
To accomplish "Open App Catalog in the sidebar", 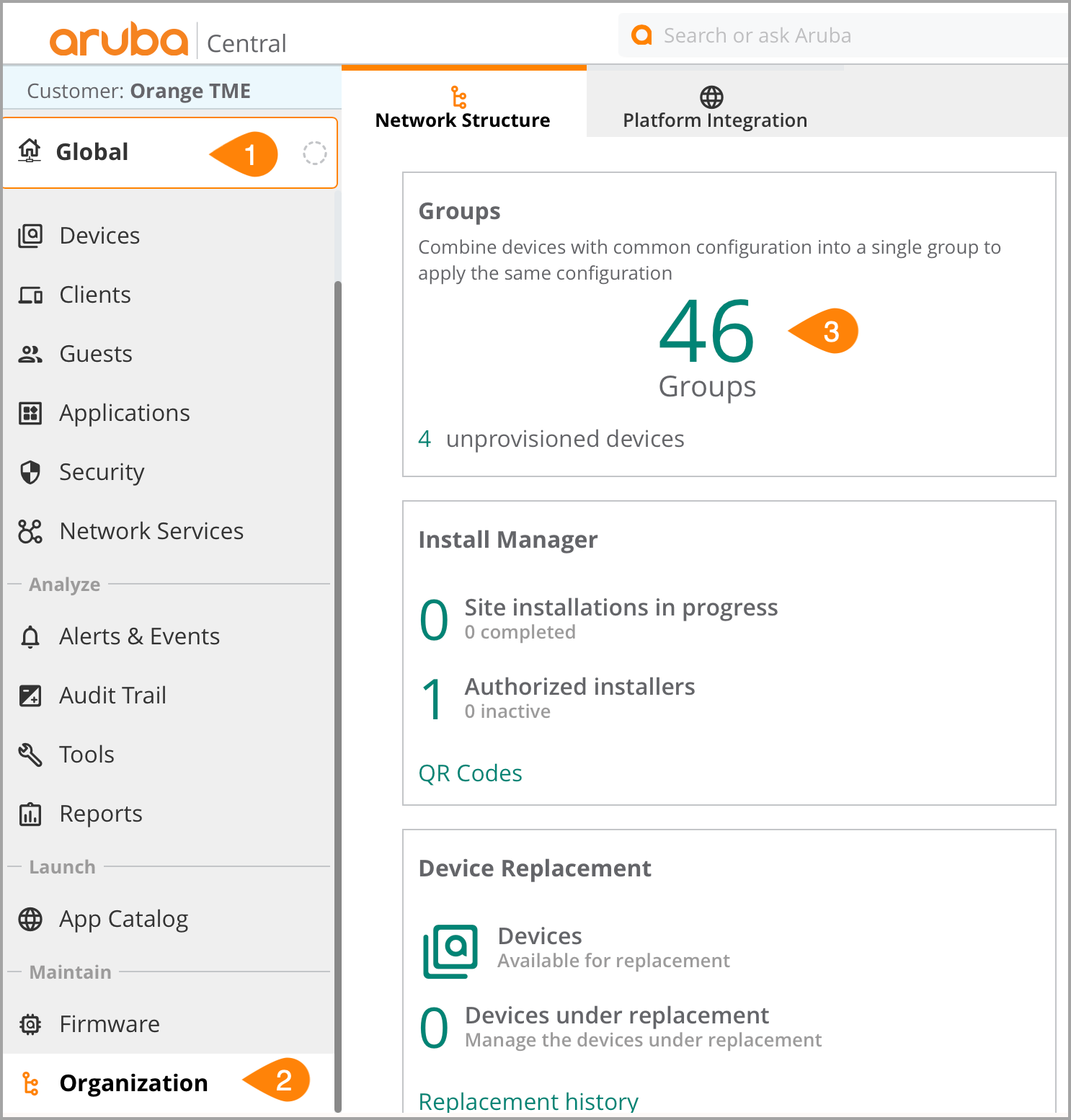I will coord(167,919).
